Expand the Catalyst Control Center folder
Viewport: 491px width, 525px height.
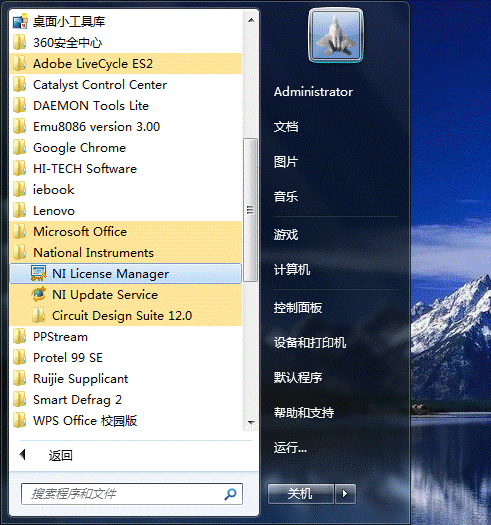(126, 85)
